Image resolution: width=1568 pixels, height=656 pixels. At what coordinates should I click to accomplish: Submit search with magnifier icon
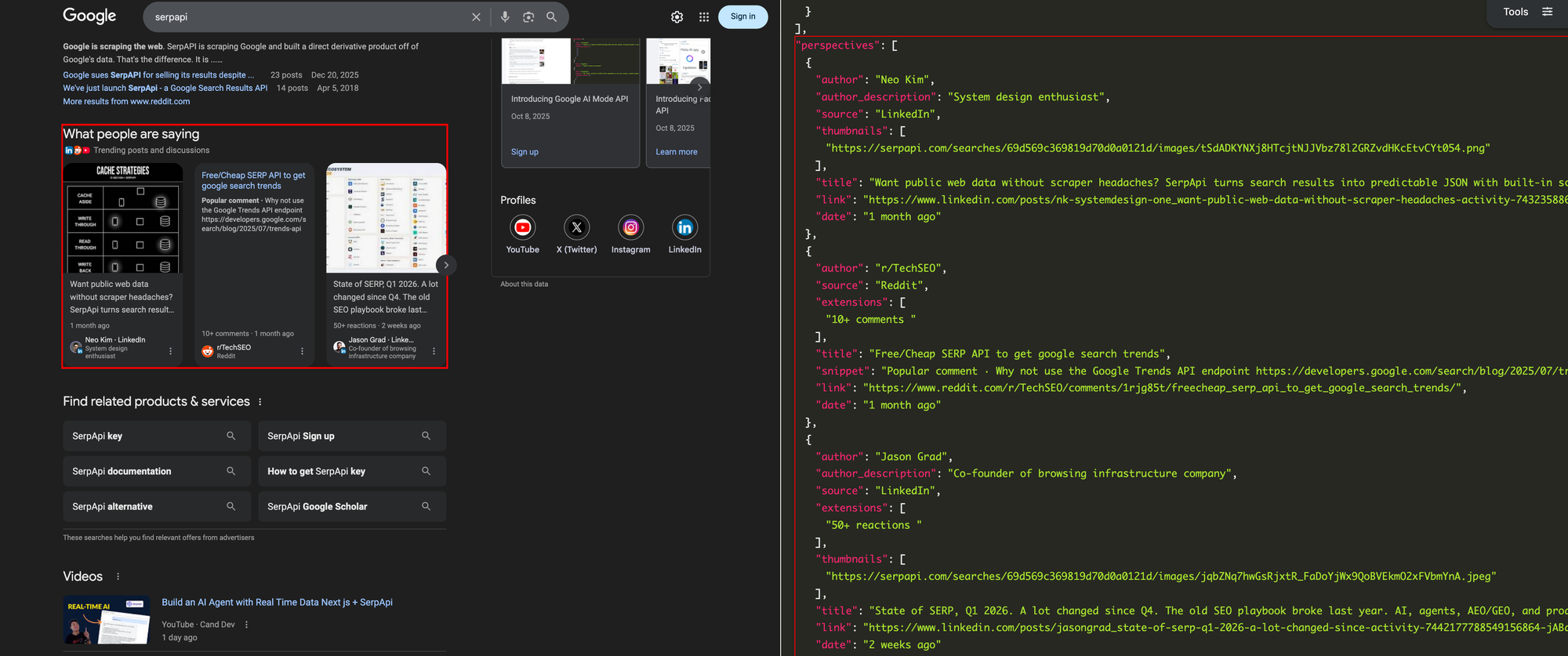point(552,17)
